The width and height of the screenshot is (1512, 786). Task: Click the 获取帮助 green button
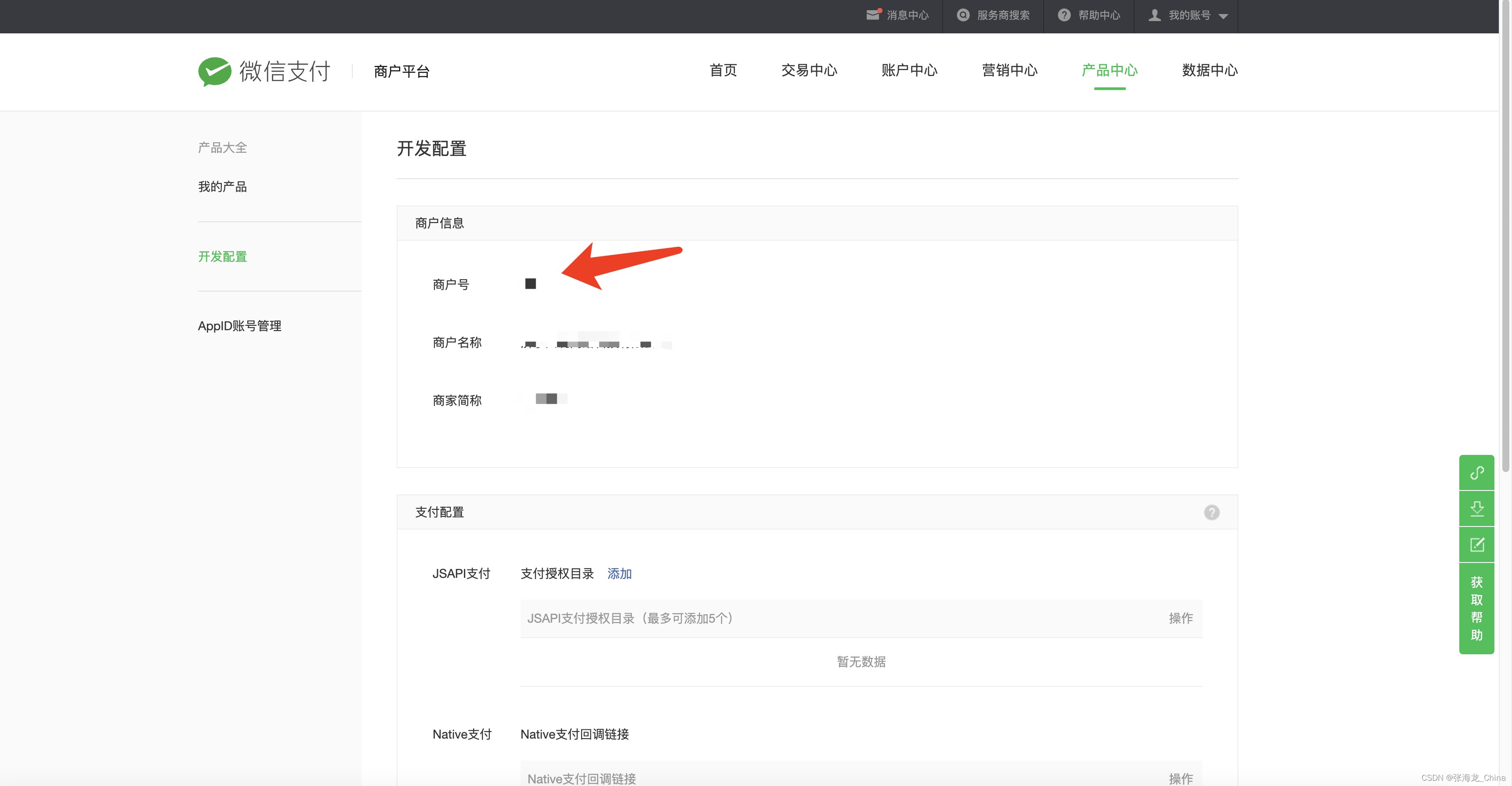pyautogui.click(x=1476, y=608)
